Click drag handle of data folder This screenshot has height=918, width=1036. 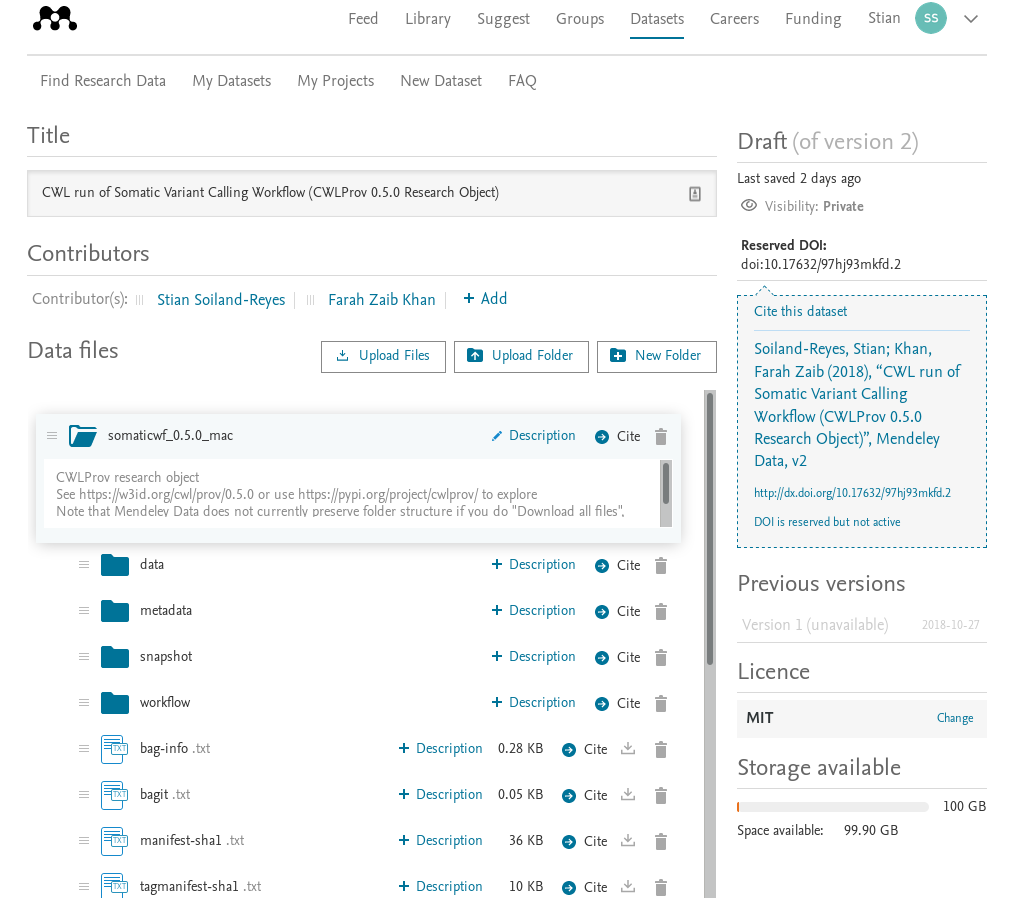[84, 565]
